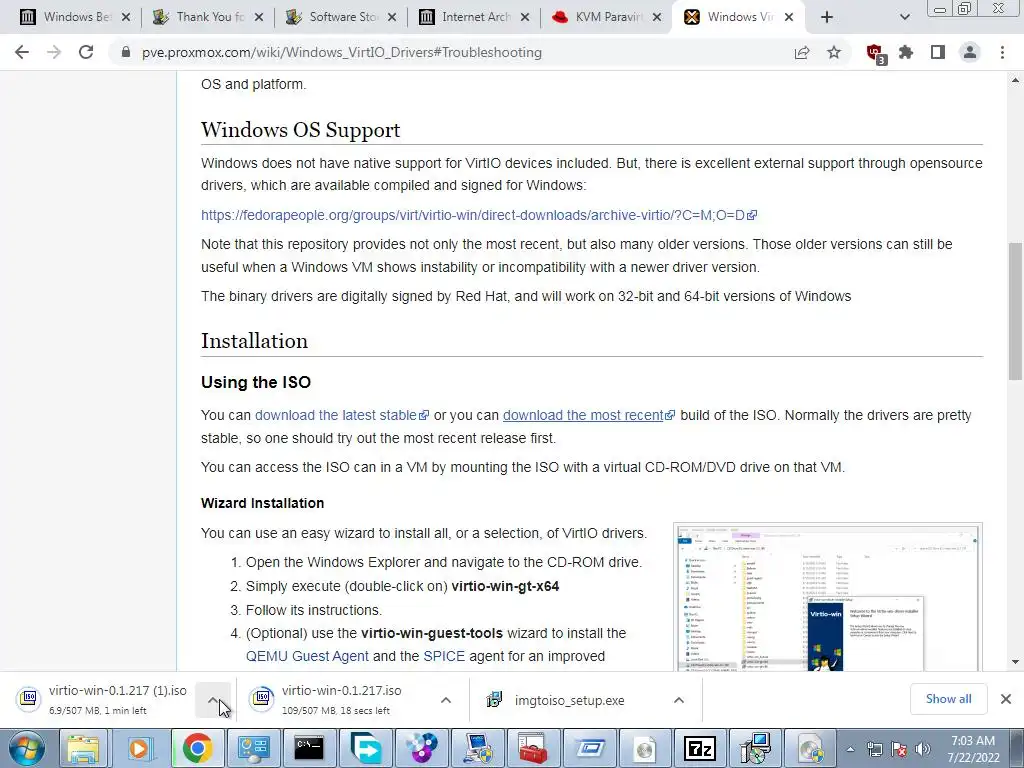Open the fedorapeople archive-virtio link
The width and height of the screenshot is (1024, 768).
[x=479, y=215]
